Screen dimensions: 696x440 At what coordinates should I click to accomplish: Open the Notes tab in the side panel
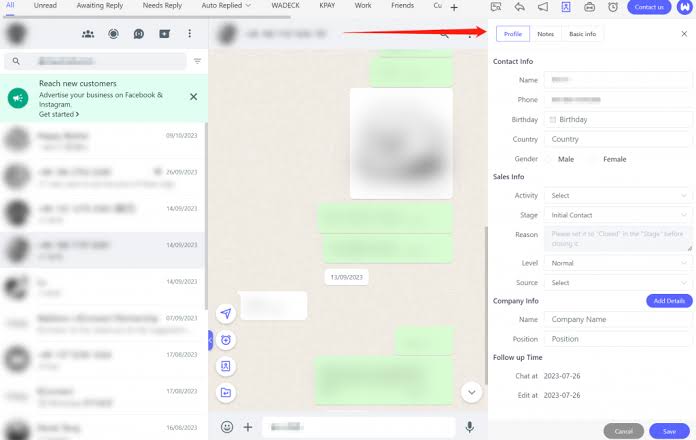(x=546, y=34)
